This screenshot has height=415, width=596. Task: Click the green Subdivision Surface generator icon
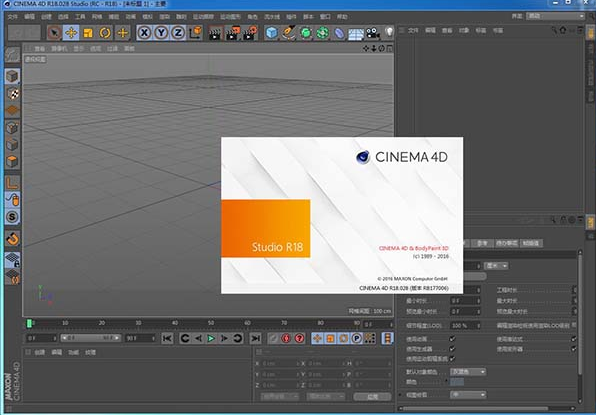pos(306,33)
